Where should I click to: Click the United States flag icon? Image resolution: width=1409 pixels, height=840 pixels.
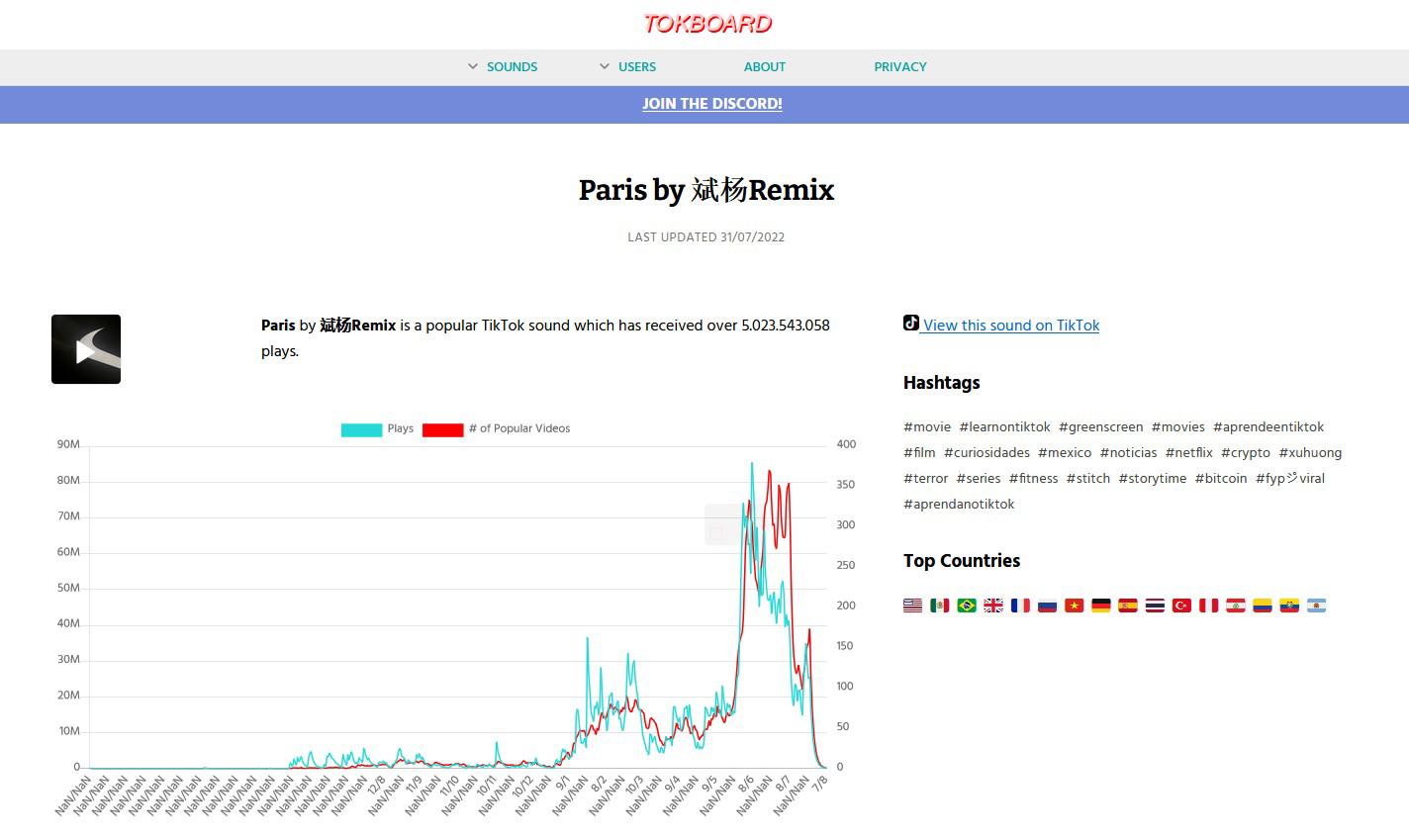[x=912, y=606]
